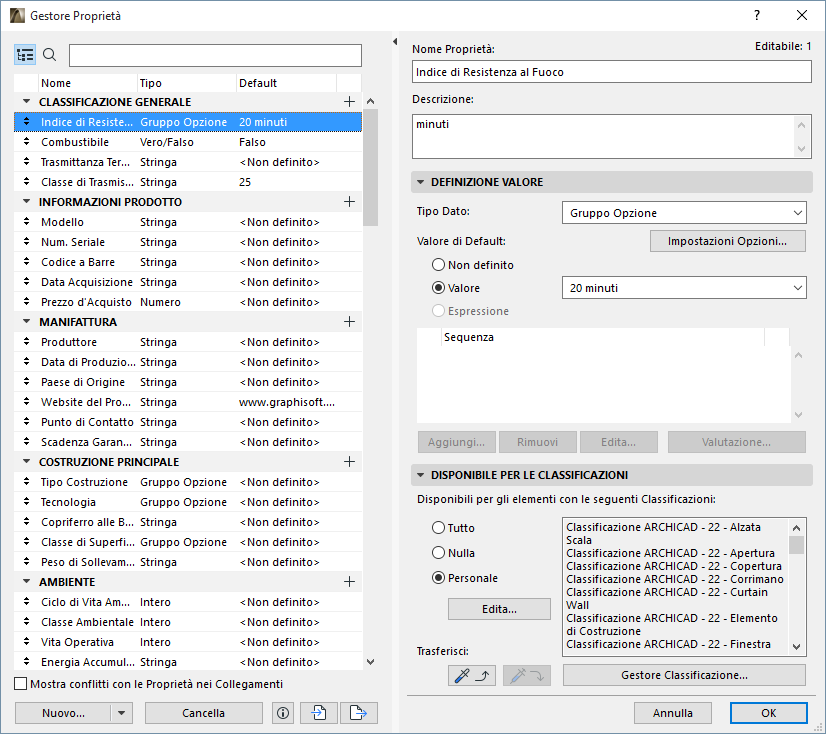Click reorder handle of Produttore row

(x=26, y=342)
